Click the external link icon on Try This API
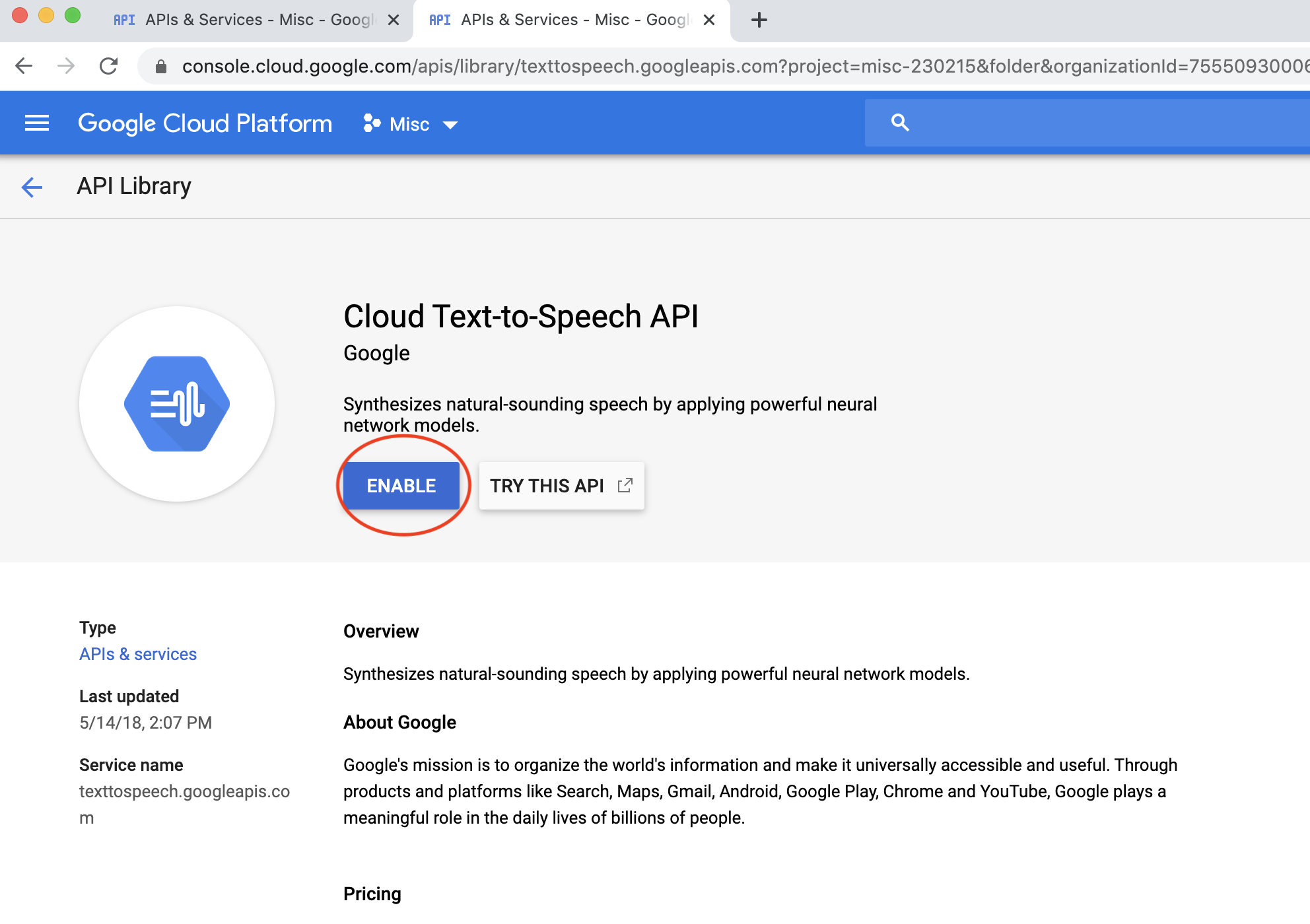Screen dimensions: 1310x924 (x=625, y=486)
